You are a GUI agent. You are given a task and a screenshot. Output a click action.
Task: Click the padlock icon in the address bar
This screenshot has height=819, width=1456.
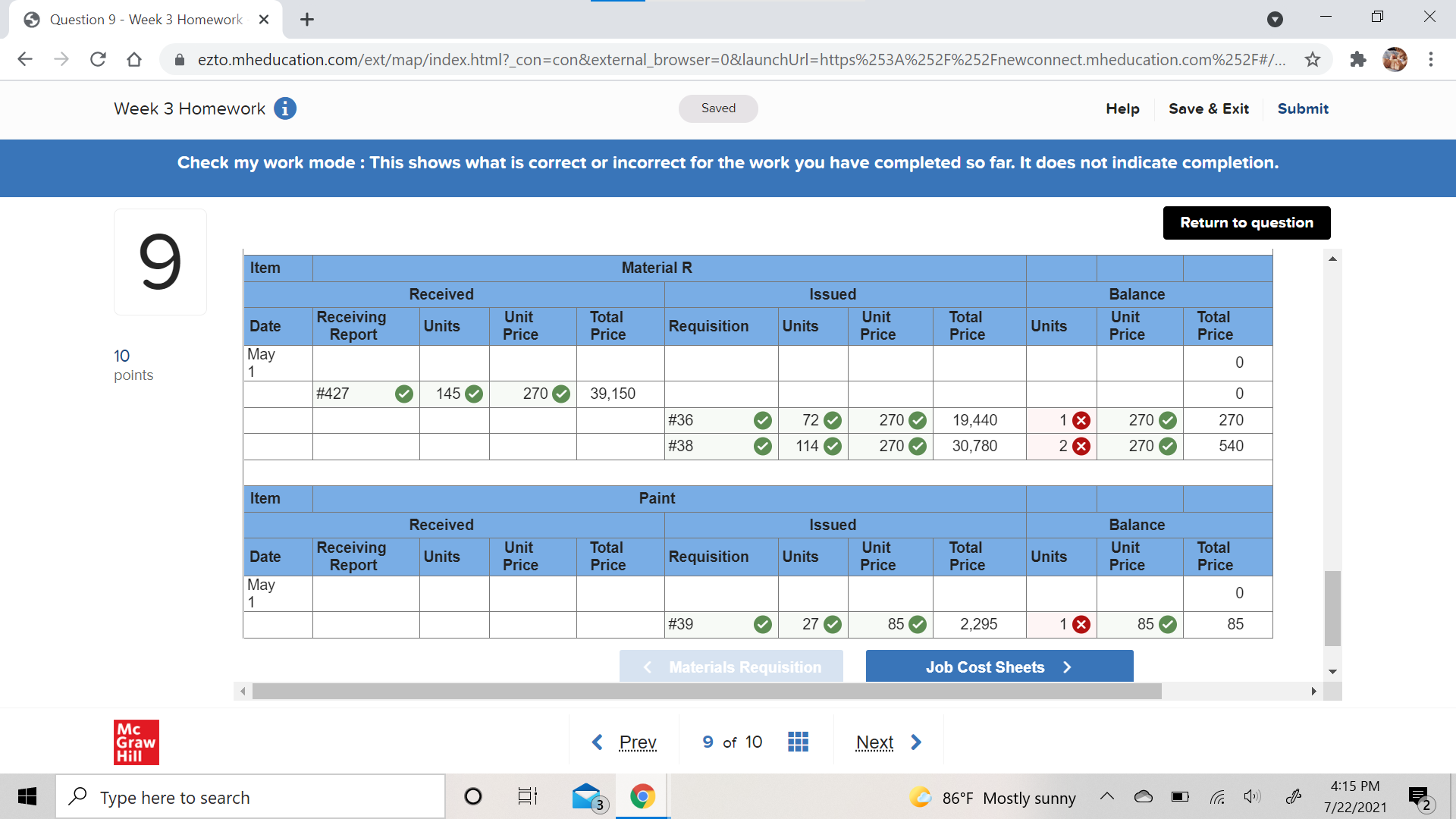[x=179, y=59]
